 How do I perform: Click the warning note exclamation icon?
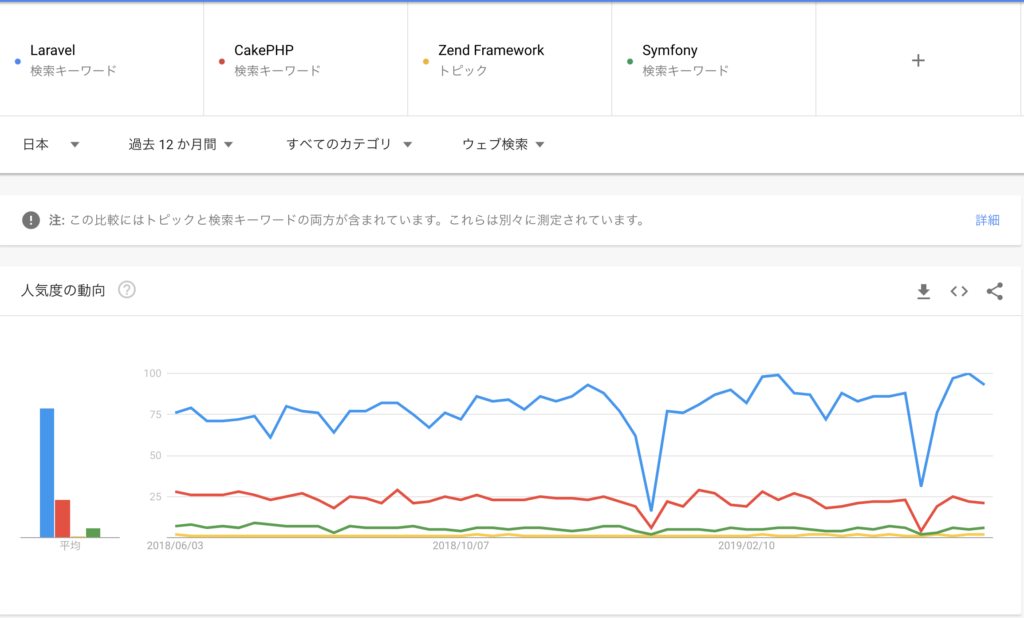(x=31, y=220)
